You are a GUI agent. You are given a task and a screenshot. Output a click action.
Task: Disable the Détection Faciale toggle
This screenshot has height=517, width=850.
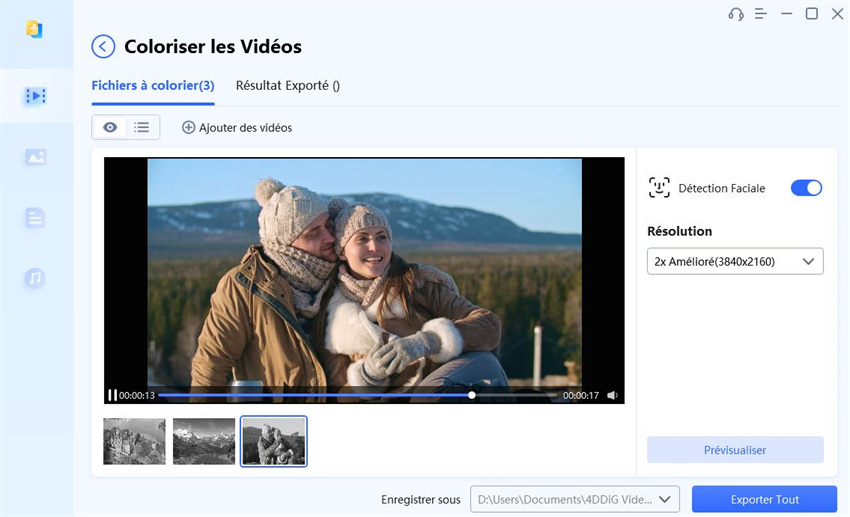tap(806, 188)
